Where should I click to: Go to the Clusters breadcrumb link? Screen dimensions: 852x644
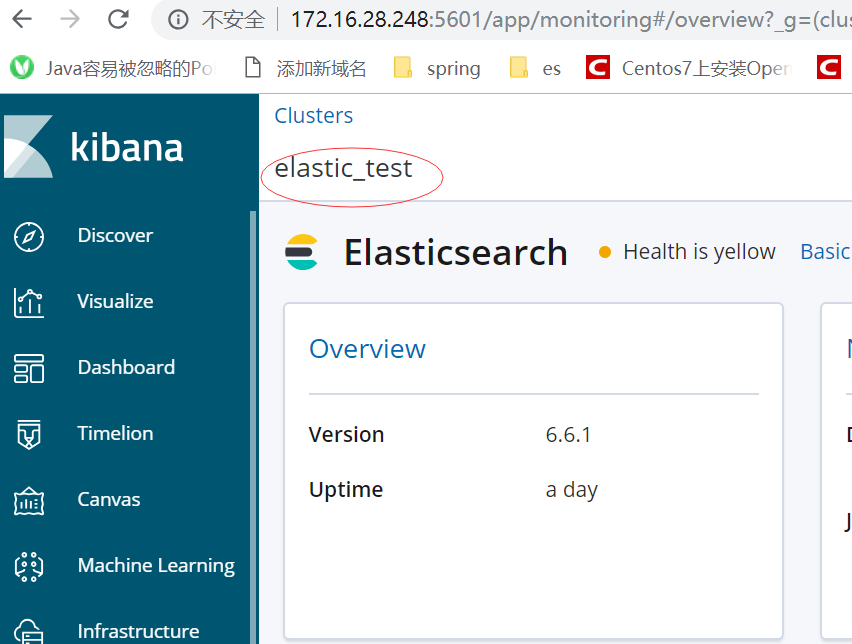(x=314, y=116)
